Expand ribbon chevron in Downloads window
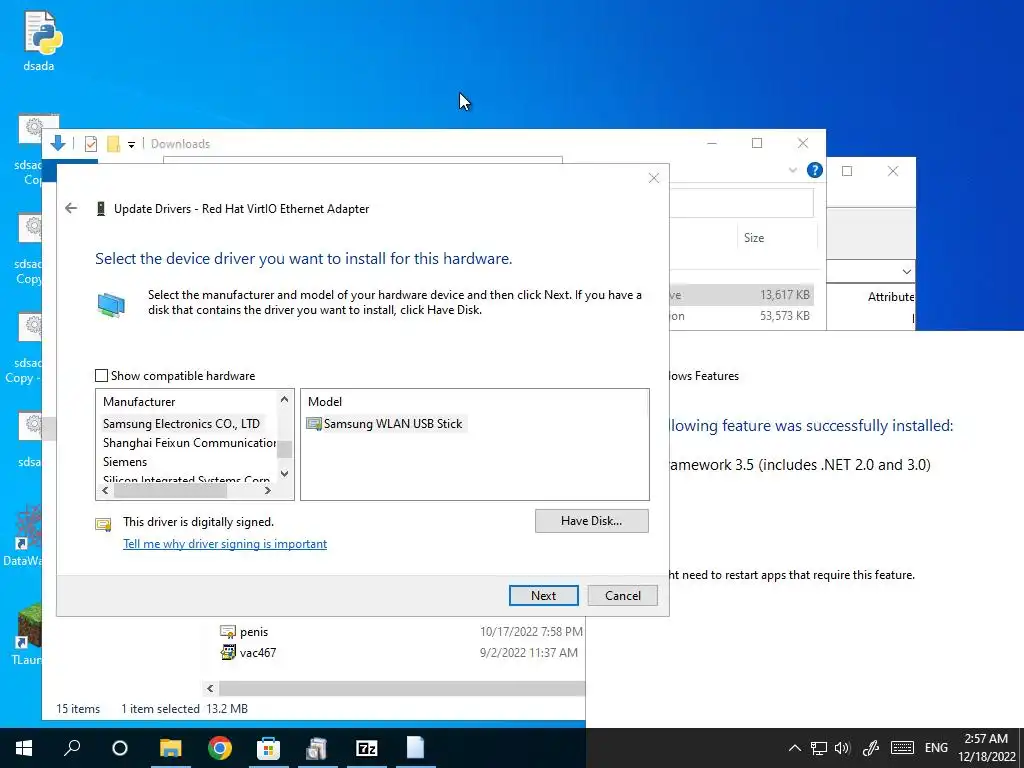 793,170
